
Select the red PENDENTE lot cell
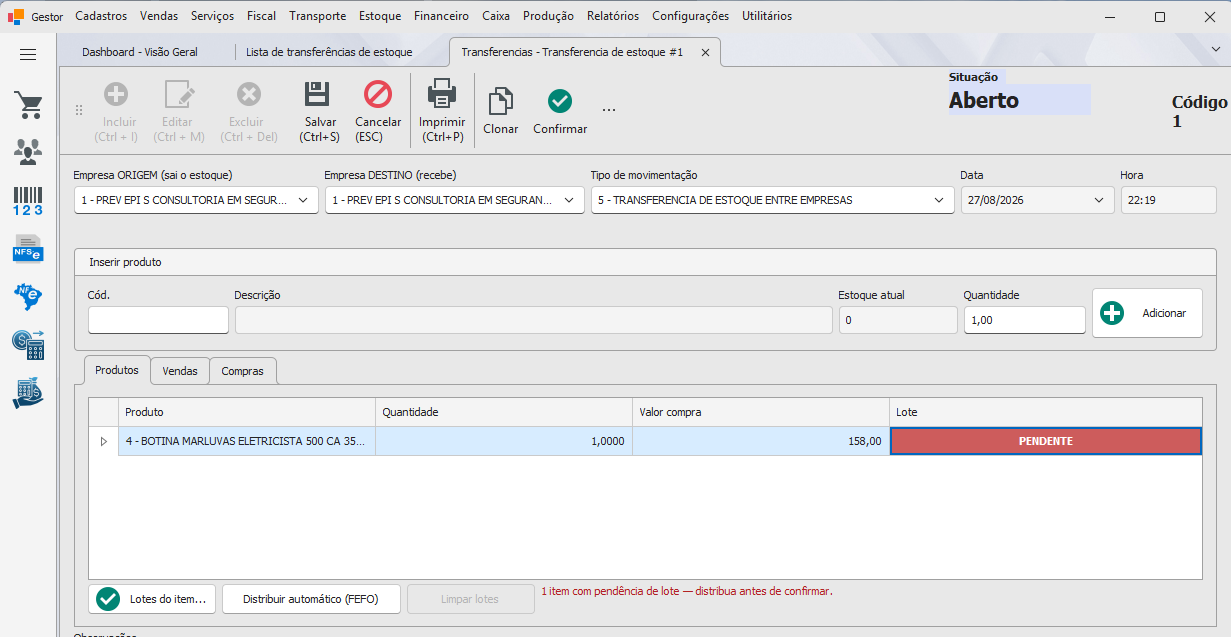click(x=1046, y=441)
